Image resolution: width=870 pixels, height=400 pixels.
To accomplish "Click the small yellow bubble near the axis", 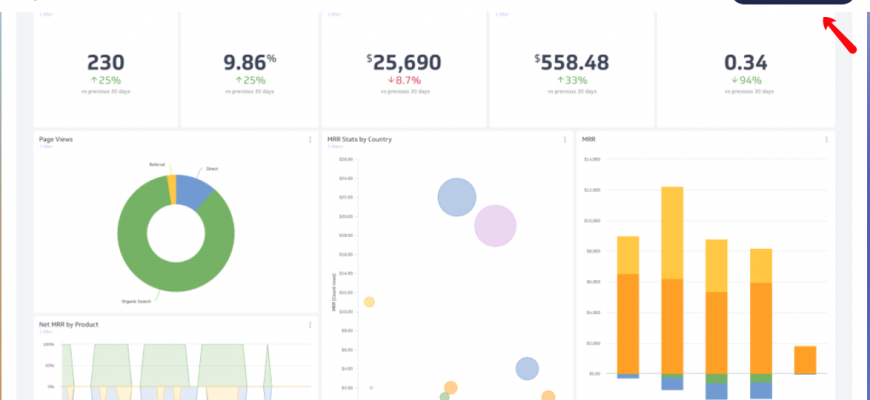I will tap(369, 302).
